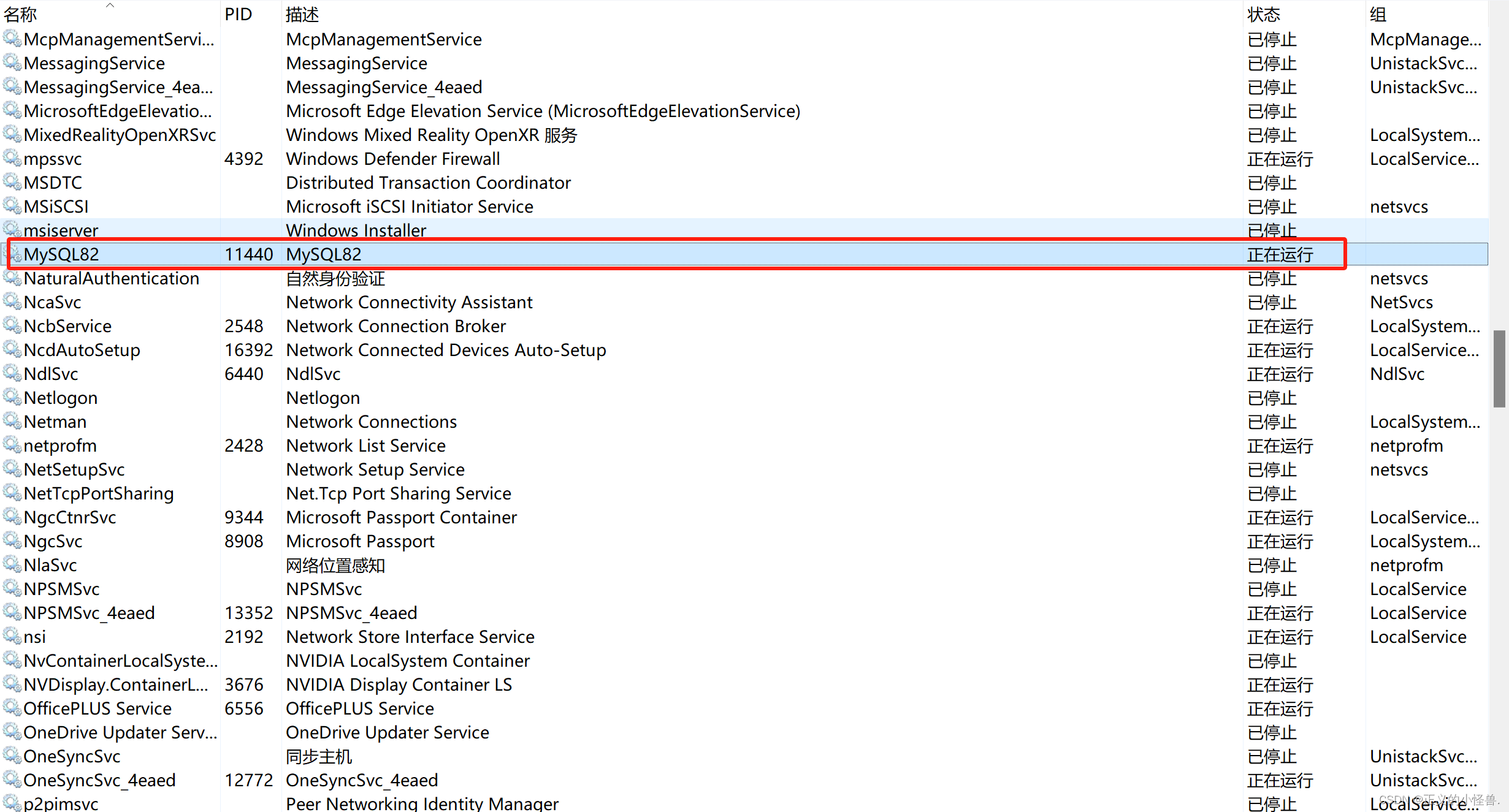This screenshot has height=812, width=1509.
Task: Sort the list by the 名称 column header
Action: (x=21, y=14)
